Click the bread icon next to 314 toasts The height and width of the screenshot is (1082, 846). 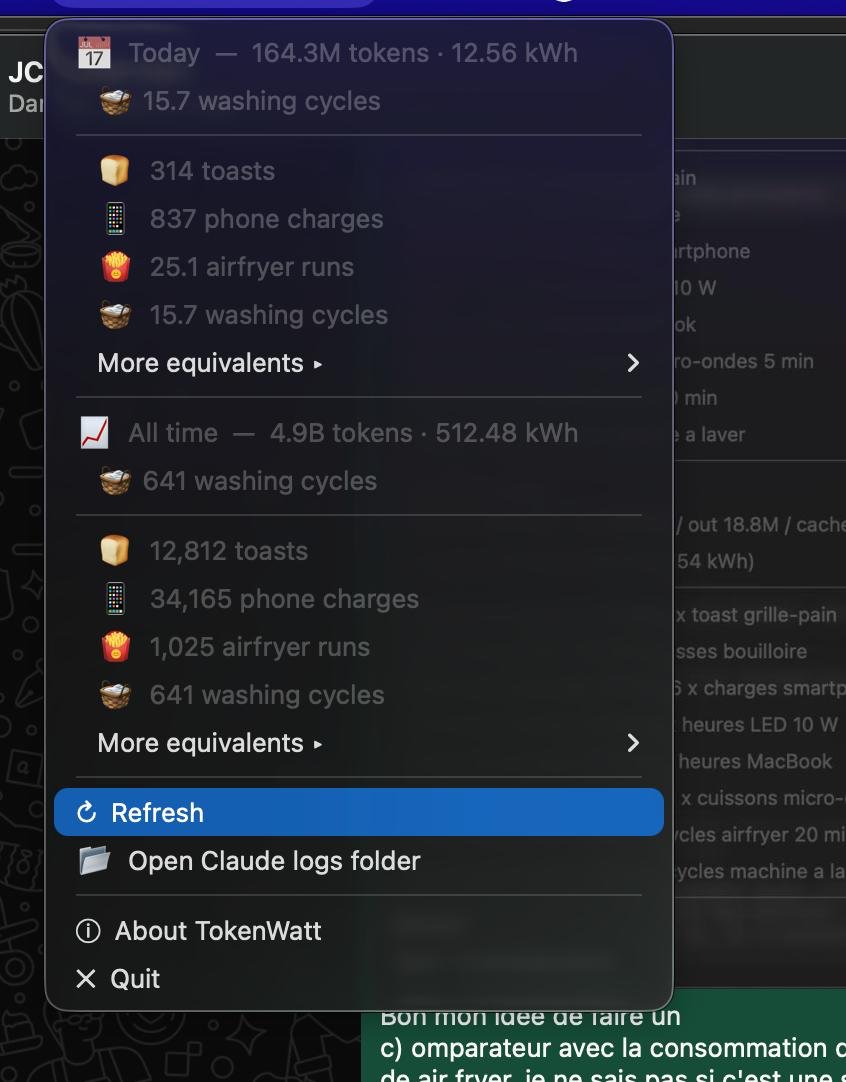coord(115,170)
